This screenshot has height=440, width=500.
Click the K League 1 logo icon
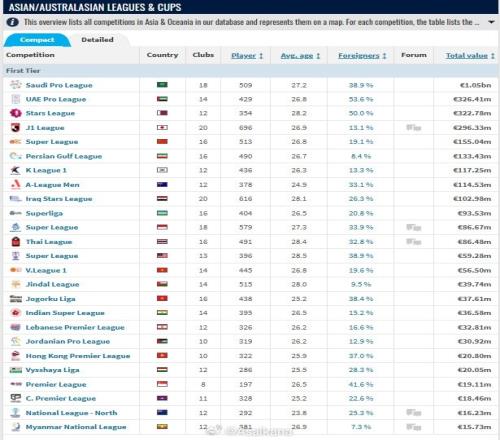point(15,170)
